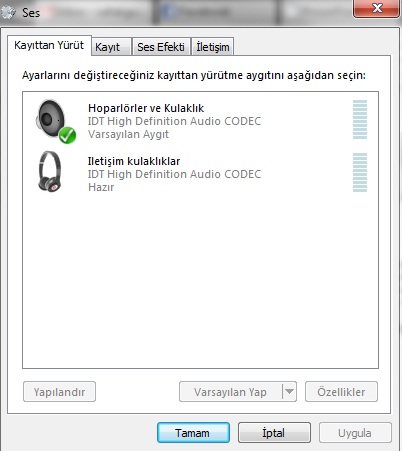
Task: Click the Ses window speaker icon in title bar
Action: point(8,12)
